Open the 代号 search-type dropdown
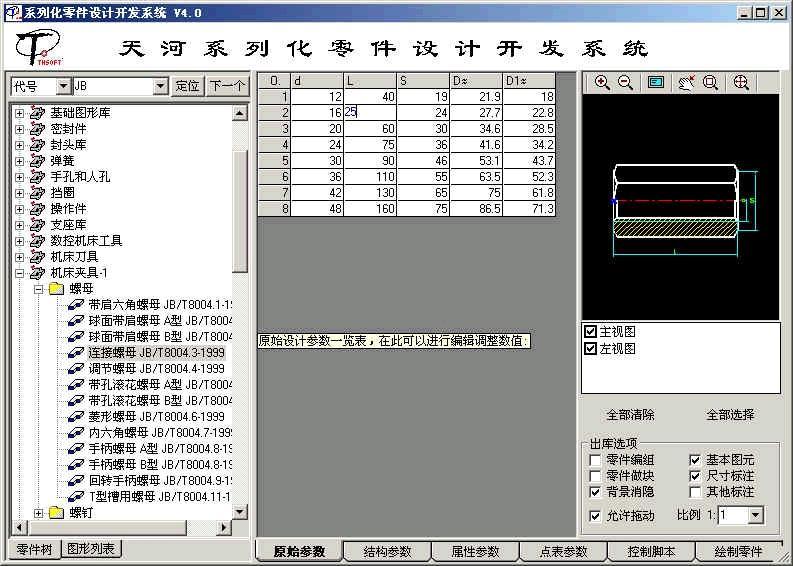 (63, 86)
